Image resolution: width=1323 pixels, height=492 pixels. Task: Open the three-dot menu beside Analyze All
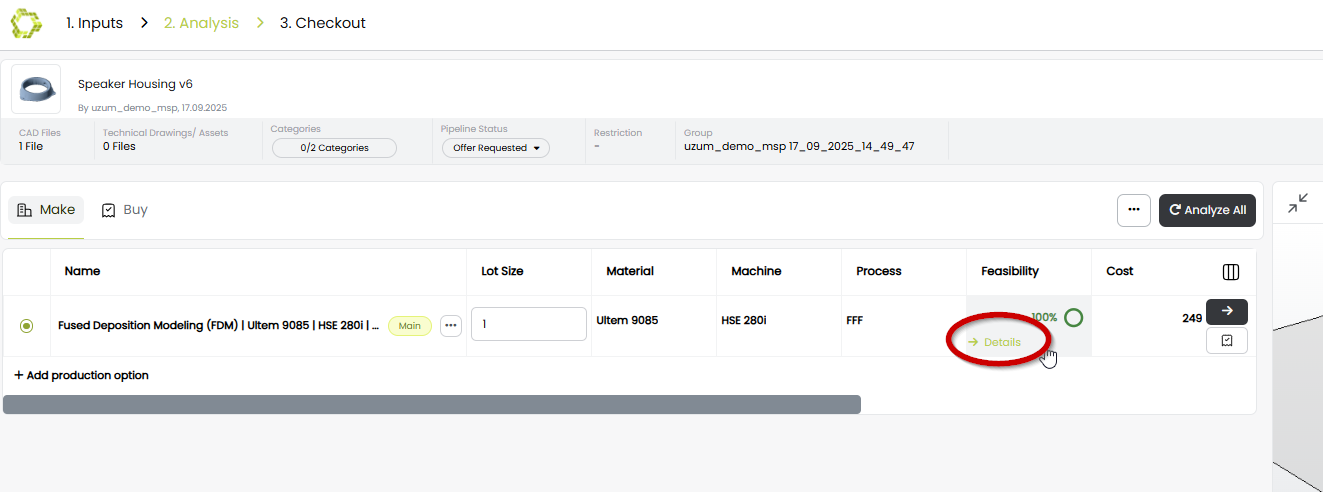point(1133,210)
